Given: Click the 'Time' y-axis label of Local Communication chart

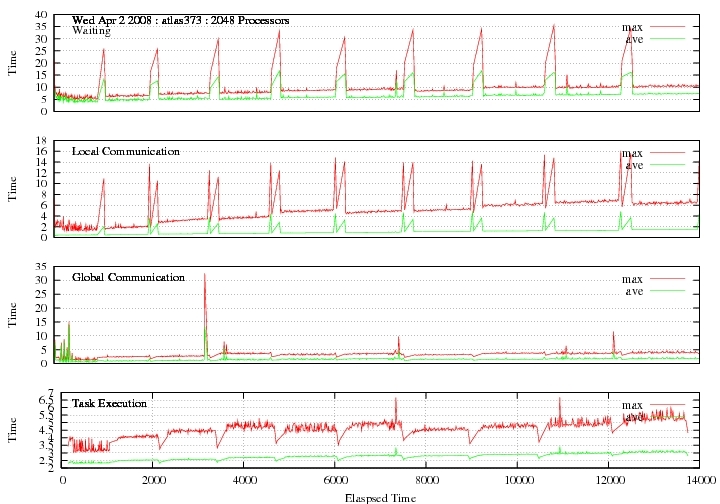Looking at the screenshot, I should coord(12,189).
